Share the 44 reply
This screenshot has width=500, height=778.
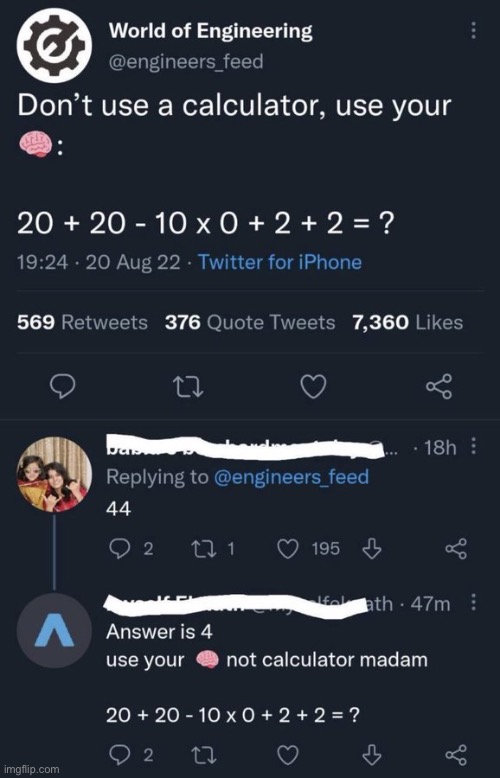(x=456, y=549)
